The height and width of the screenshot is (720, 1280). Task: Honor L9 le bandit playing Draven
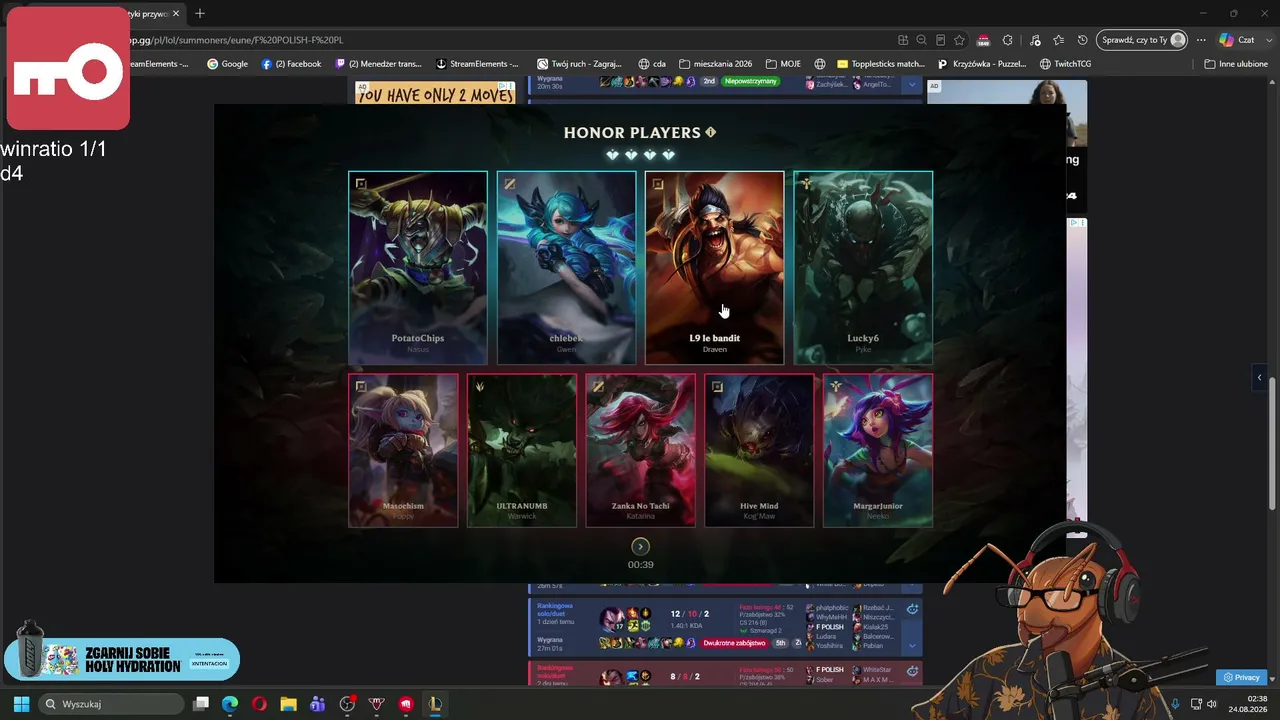[714, 268]
